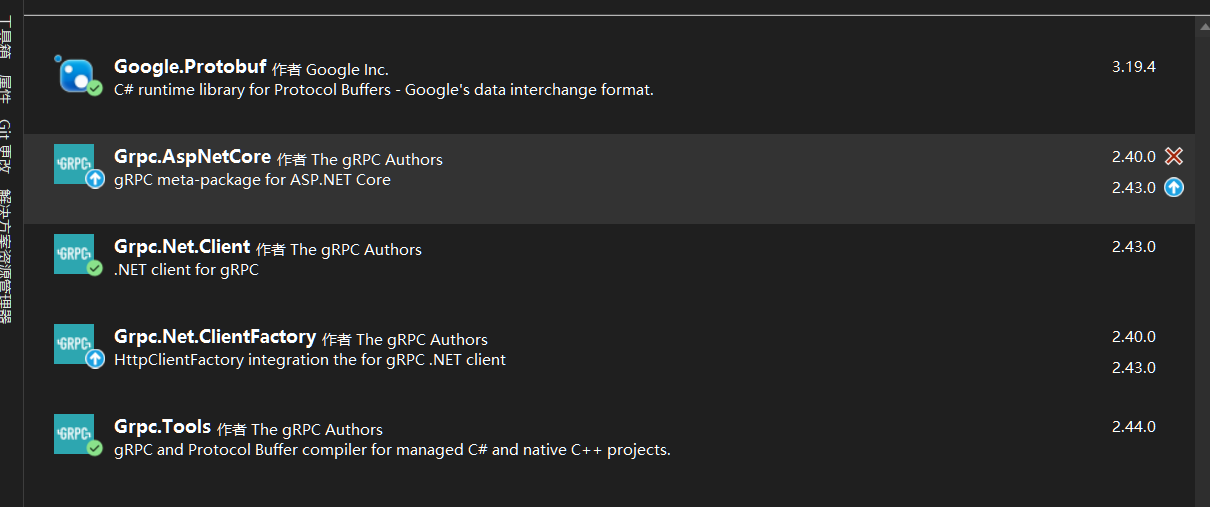Click the Grpc.Net.Client package icon
The height and width of the screenshot is (507, 1210).
point(74,254)
